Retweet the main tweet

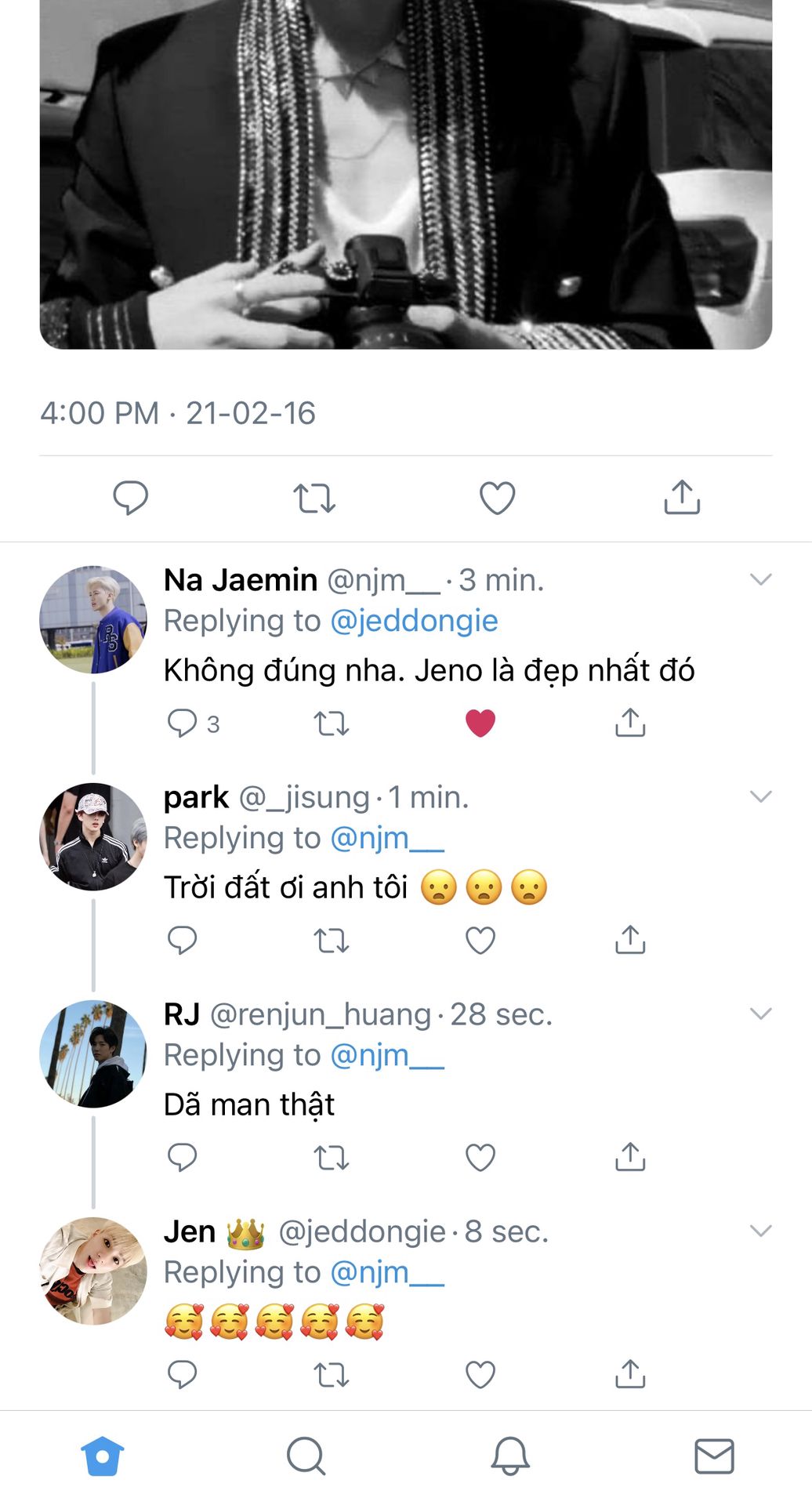pos(314,498)
